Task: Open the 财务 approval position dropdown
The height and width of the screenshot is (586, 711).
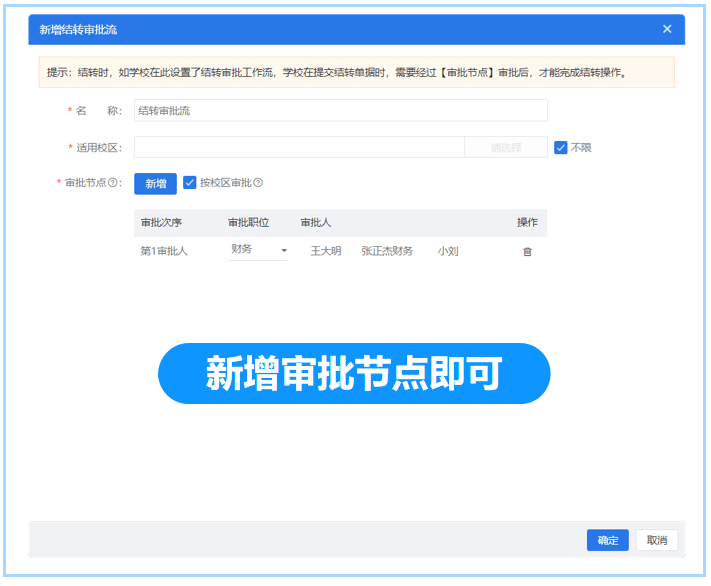Action: [x=258, y=249]
